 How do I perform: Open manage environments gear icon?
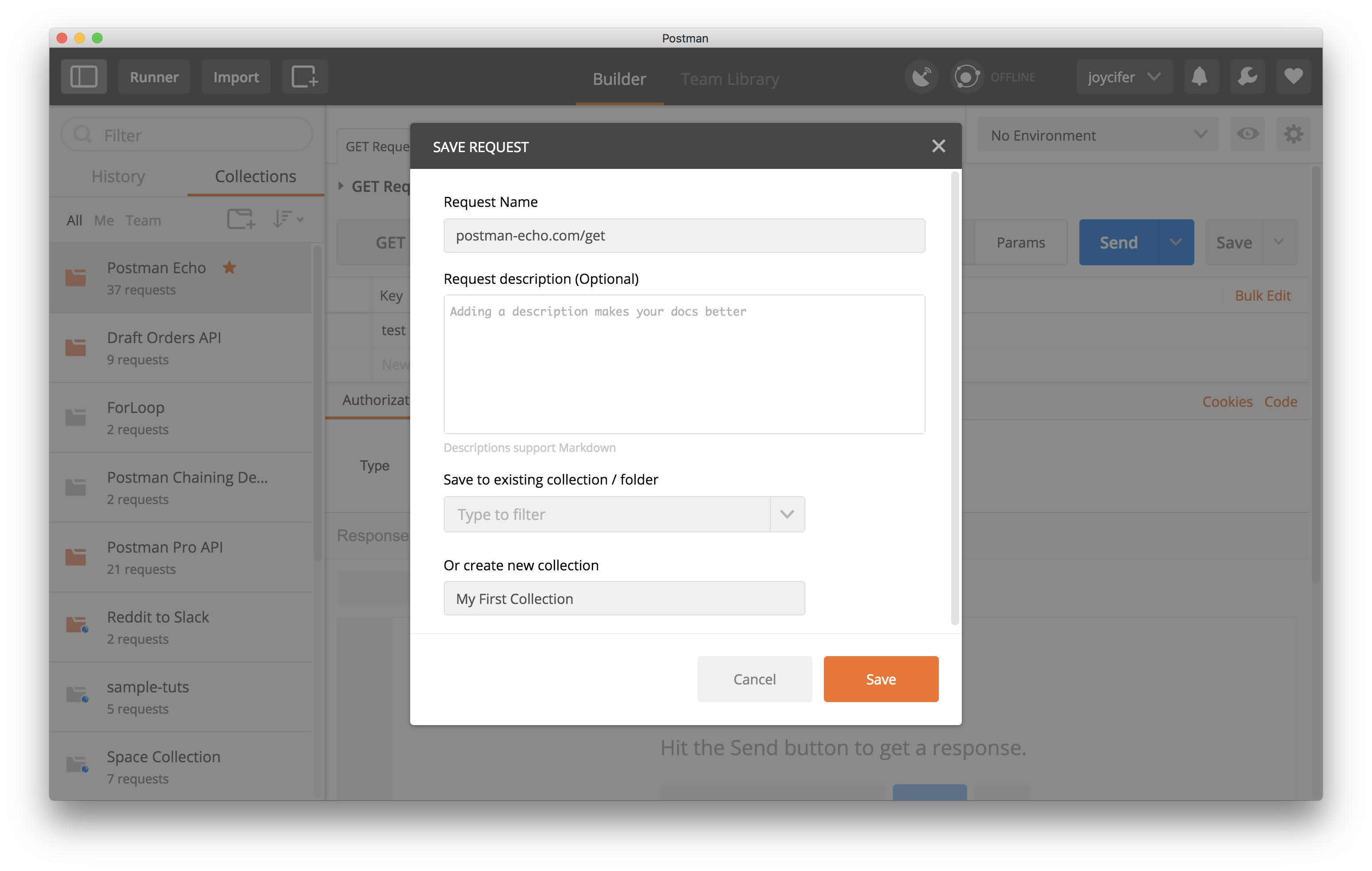(x=1293, y=134)
